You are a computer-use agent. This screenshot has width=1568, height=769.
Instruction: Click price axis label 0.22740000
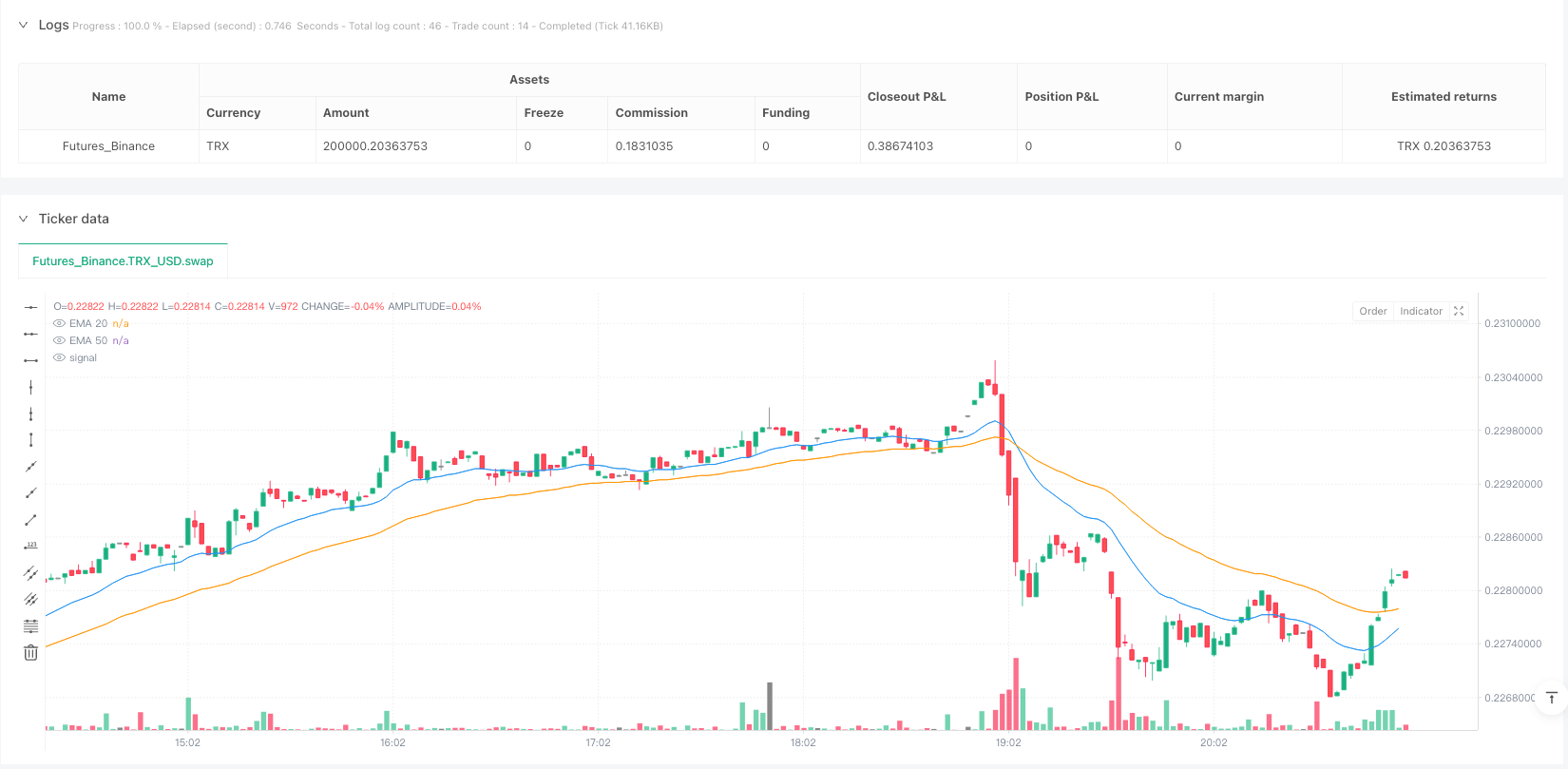[1512, 644]
